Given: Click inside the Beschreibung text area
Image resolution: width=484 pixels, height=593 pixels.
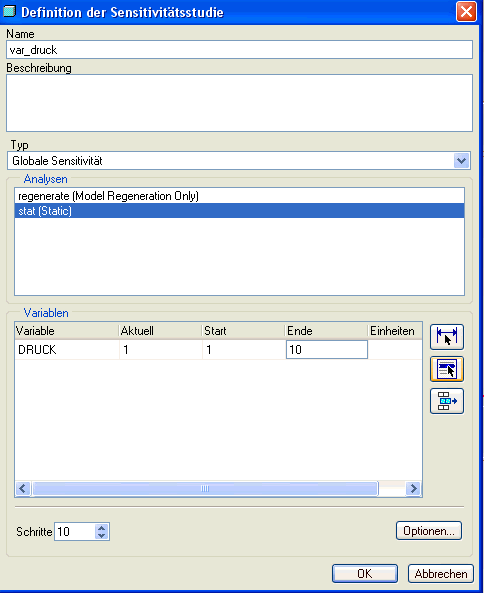Looking at the screenshot, I should (239, 103).
